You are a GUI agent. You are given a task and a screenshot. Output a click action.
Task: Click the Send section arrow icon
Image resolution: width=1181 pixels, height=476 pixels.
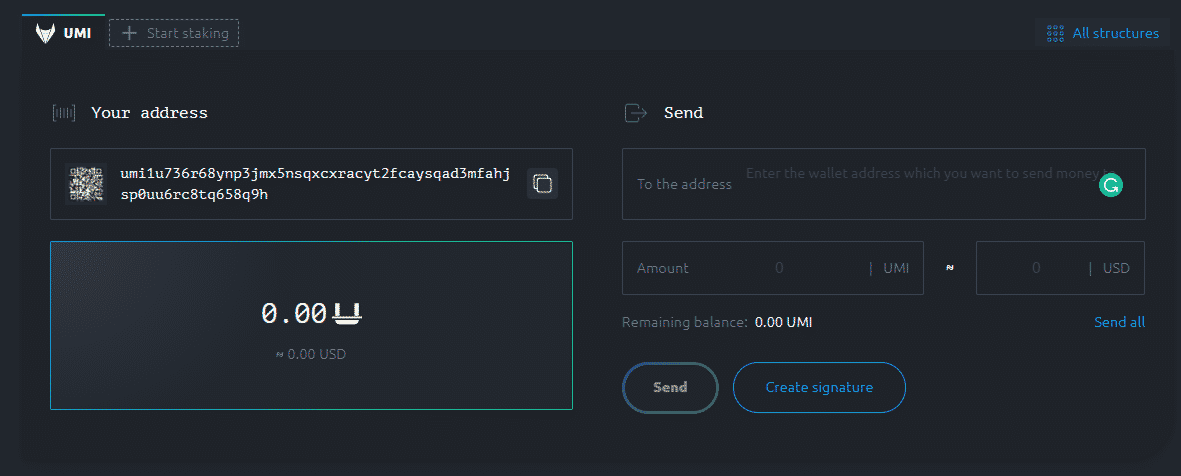tap(635, 113)
